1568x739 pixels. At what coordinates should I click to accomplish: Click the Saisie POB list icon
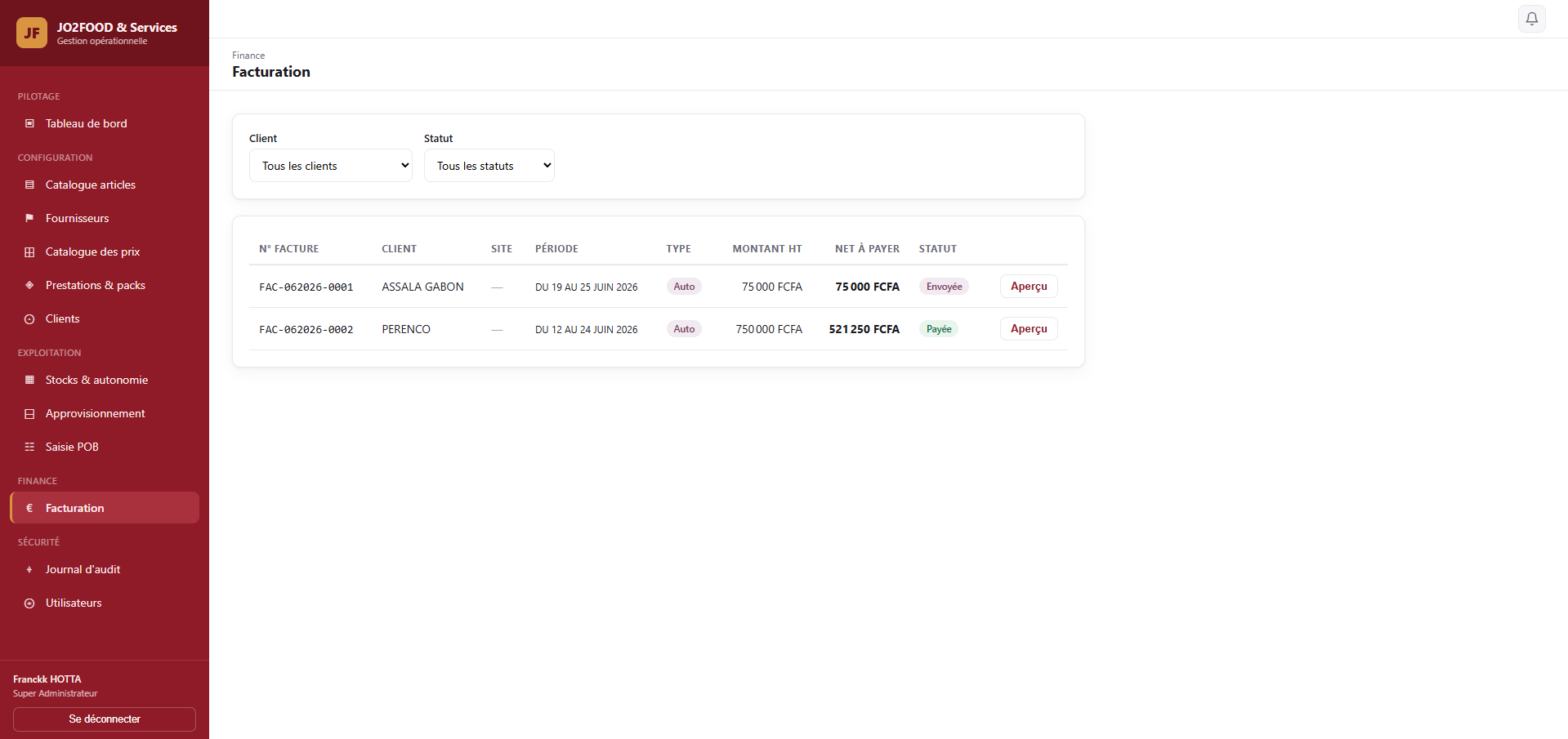click(x=29, y=447)
